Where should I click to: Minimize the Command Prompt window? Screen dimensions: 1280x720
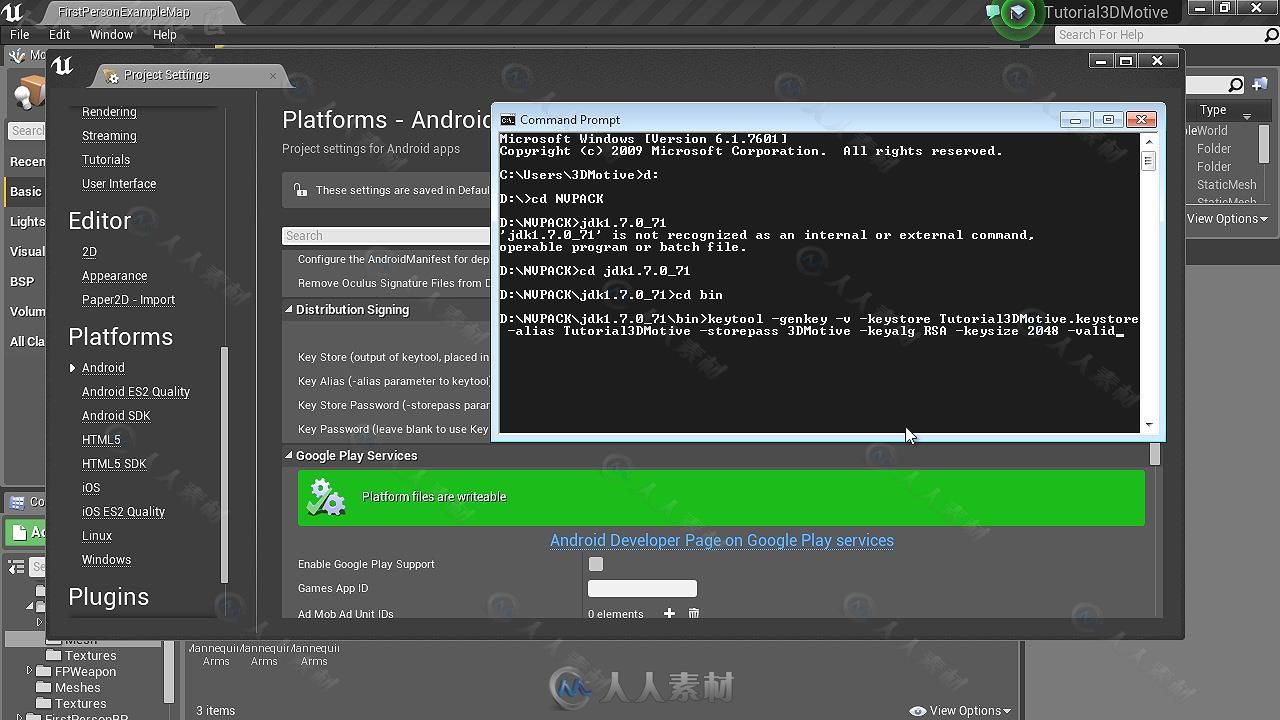coord(1075,120)
